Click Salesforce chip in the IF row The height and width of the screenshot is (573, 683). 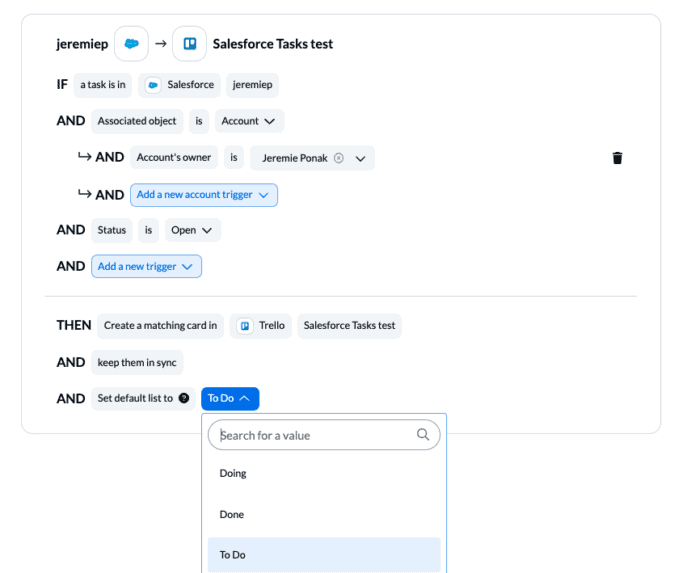coord(178,85)
